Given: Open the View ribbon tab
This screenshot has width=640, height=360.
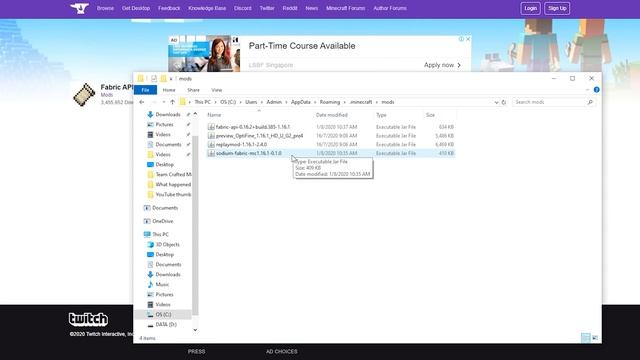Looking at the screenshot, I should click(x=217, y=90).
